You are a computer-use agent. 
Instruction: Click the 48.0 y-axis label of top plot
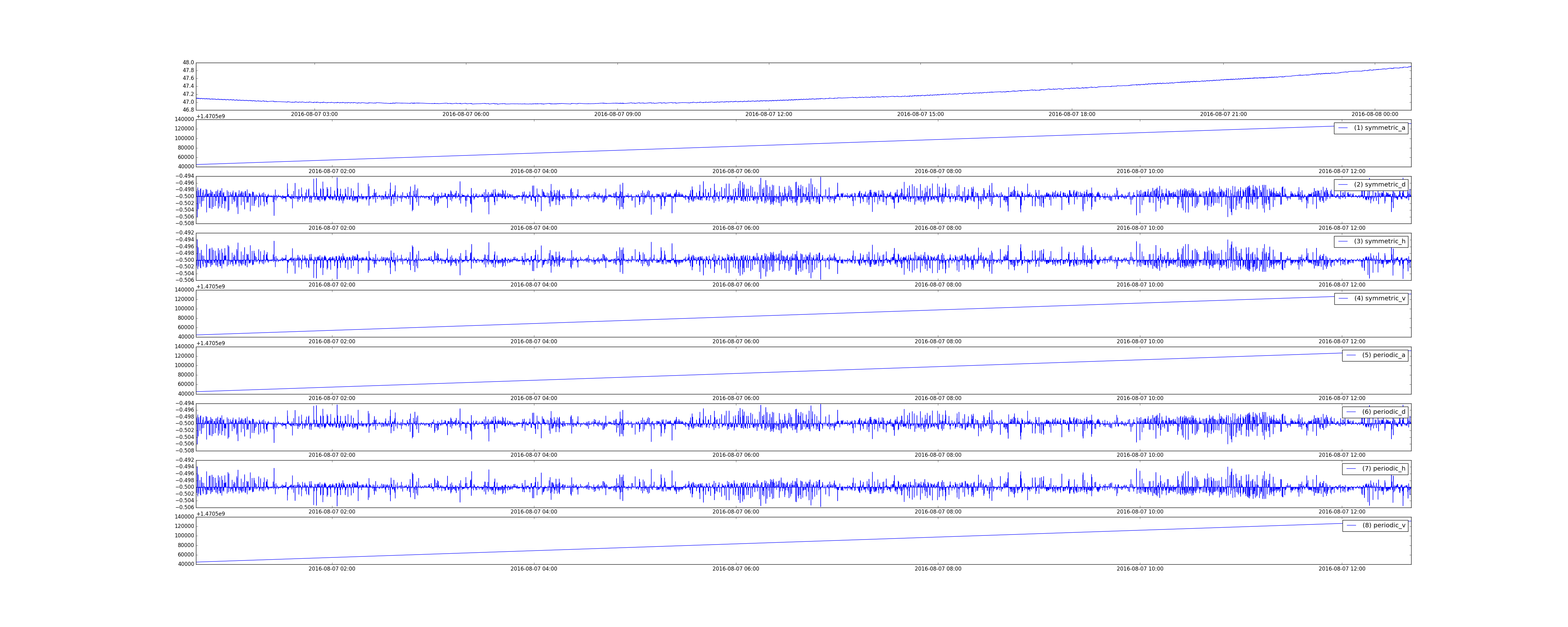(188, 63)
